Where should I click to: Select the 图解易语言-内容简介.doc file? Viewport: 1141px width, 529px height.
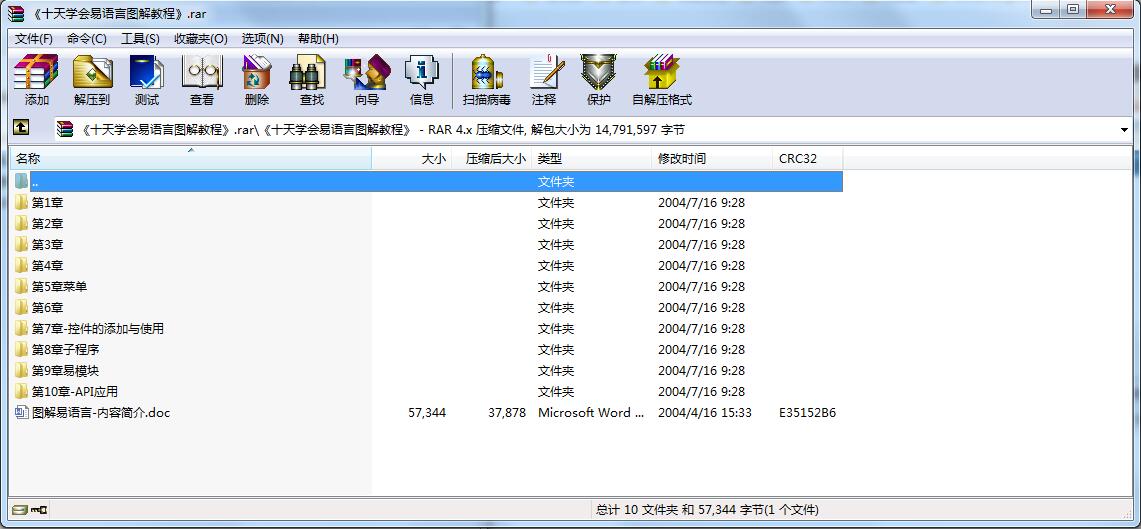100,413
